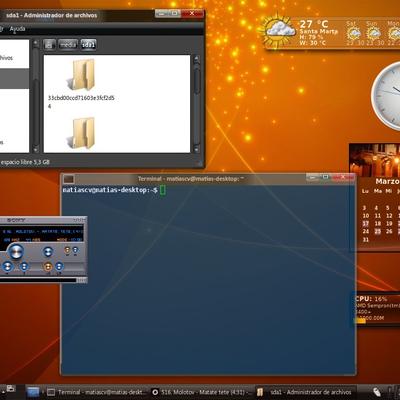Click the orange round button in the player's bottom row

coord(48,266)
